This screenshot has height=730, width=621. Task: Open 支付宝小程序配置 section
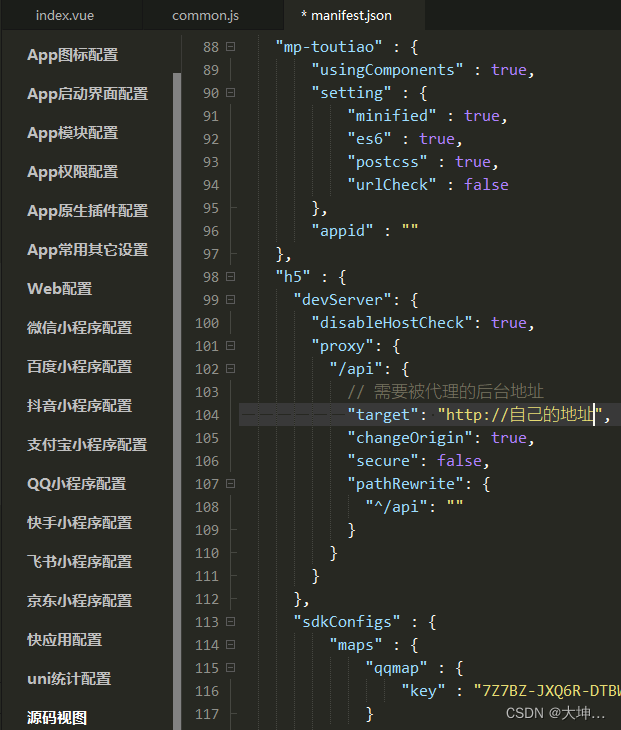click(x=87, y=445)
